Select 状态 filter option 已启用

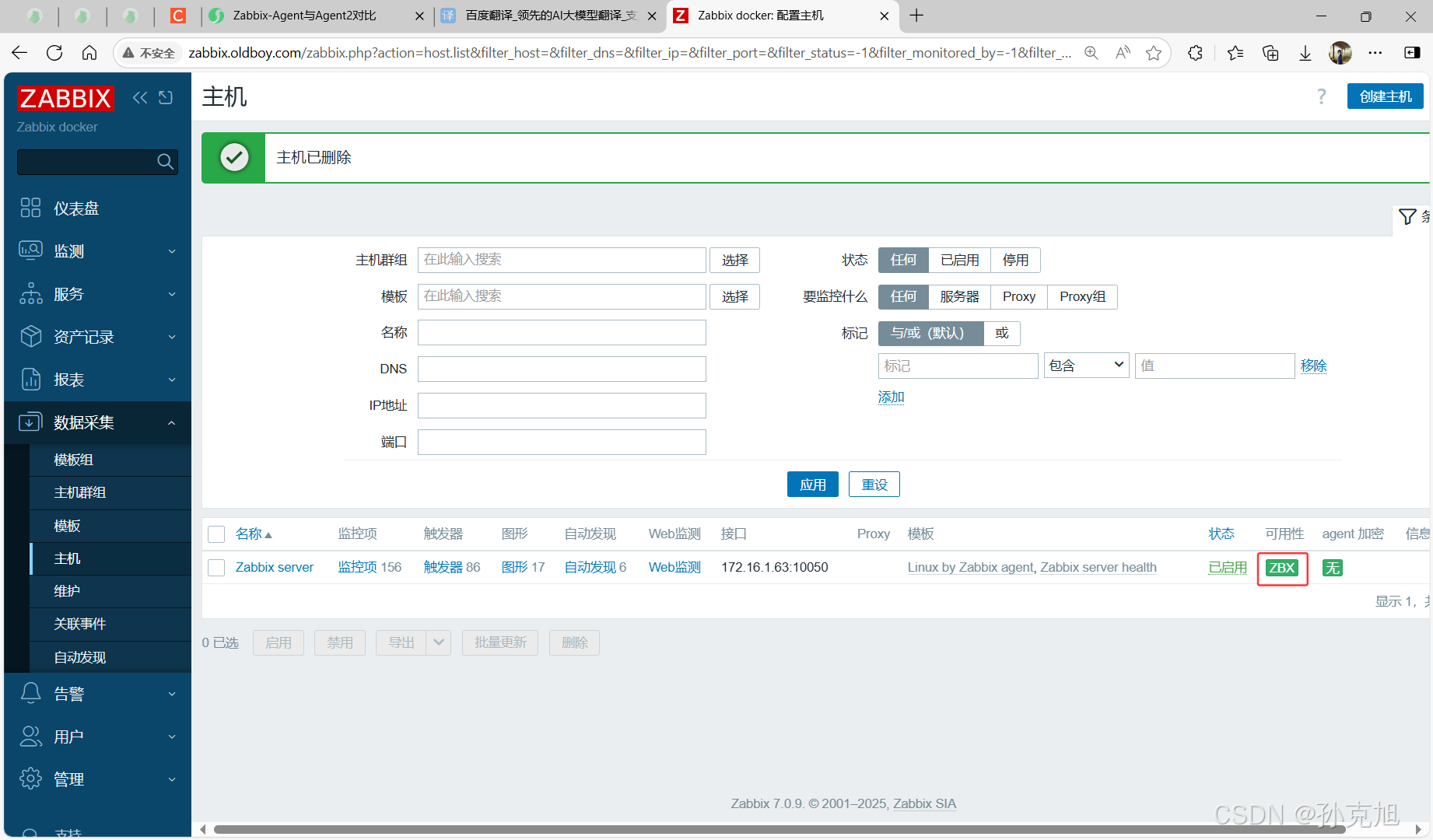coord(960,260)
